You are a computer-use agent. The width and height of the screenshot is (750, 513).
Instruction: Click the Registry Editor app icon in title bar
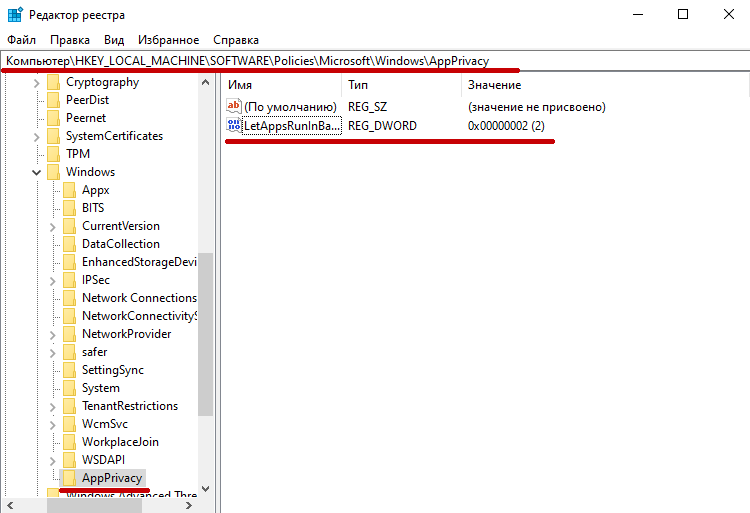coord(15,15)
